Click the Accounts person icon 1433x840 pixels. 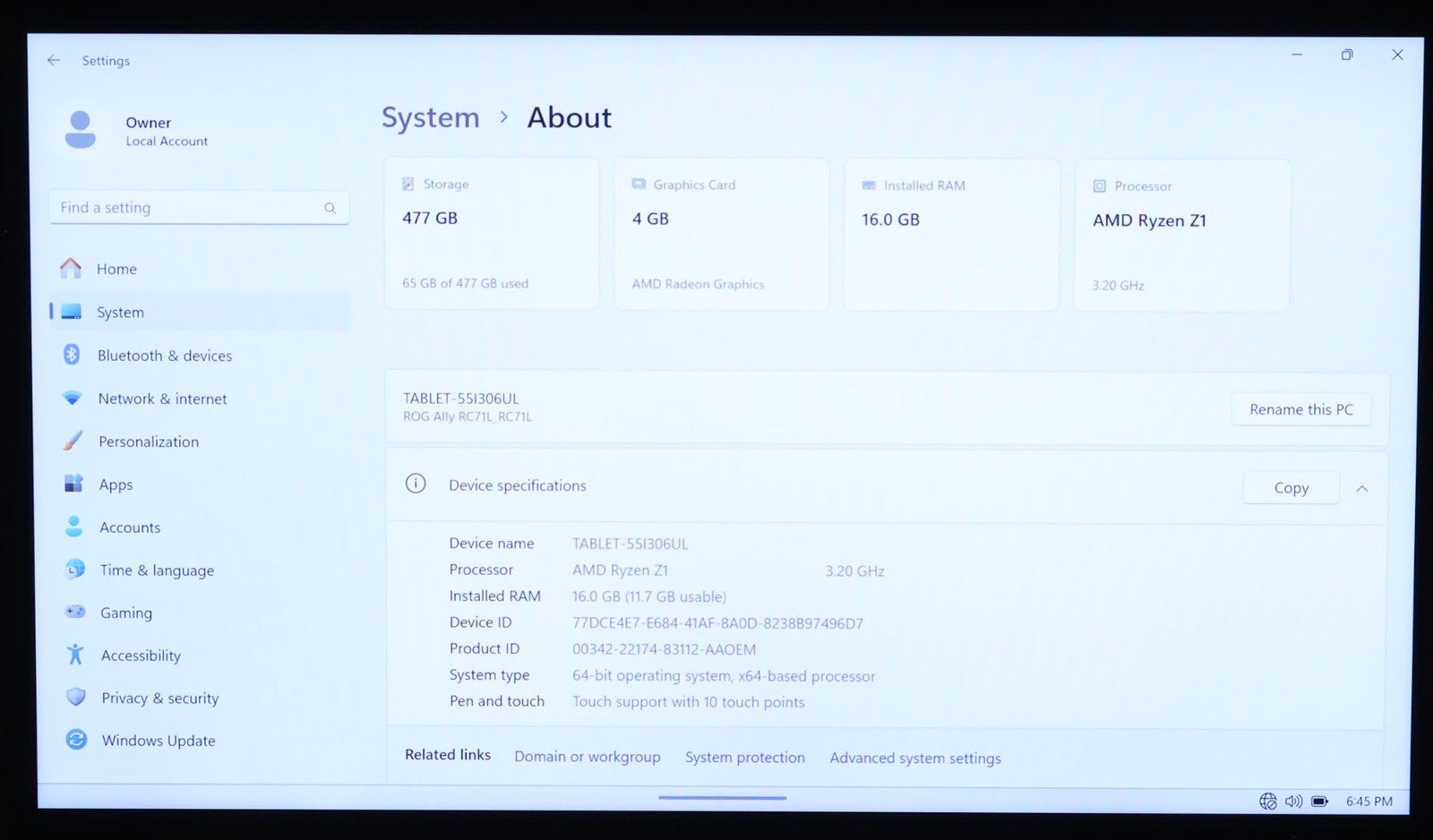click(74, 527)
